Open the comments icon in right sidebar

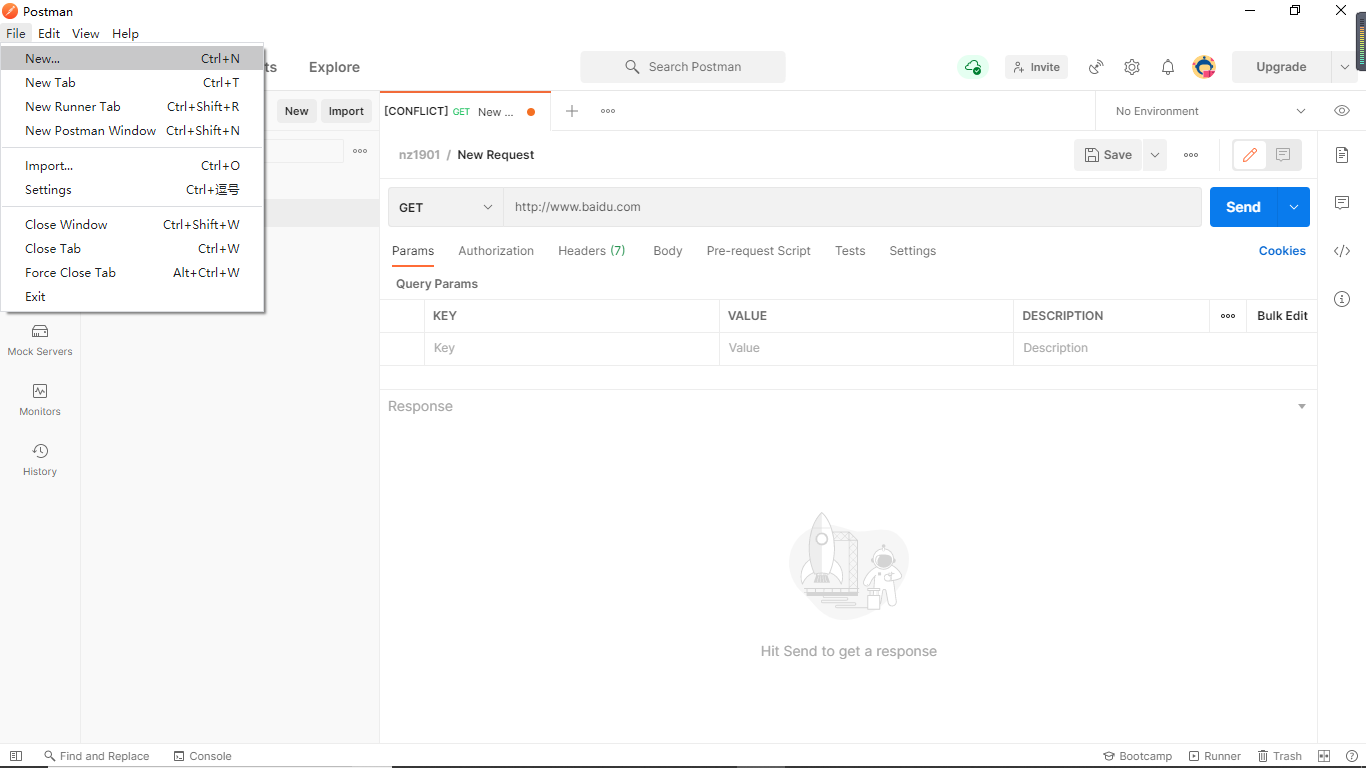coord(1342,203)
